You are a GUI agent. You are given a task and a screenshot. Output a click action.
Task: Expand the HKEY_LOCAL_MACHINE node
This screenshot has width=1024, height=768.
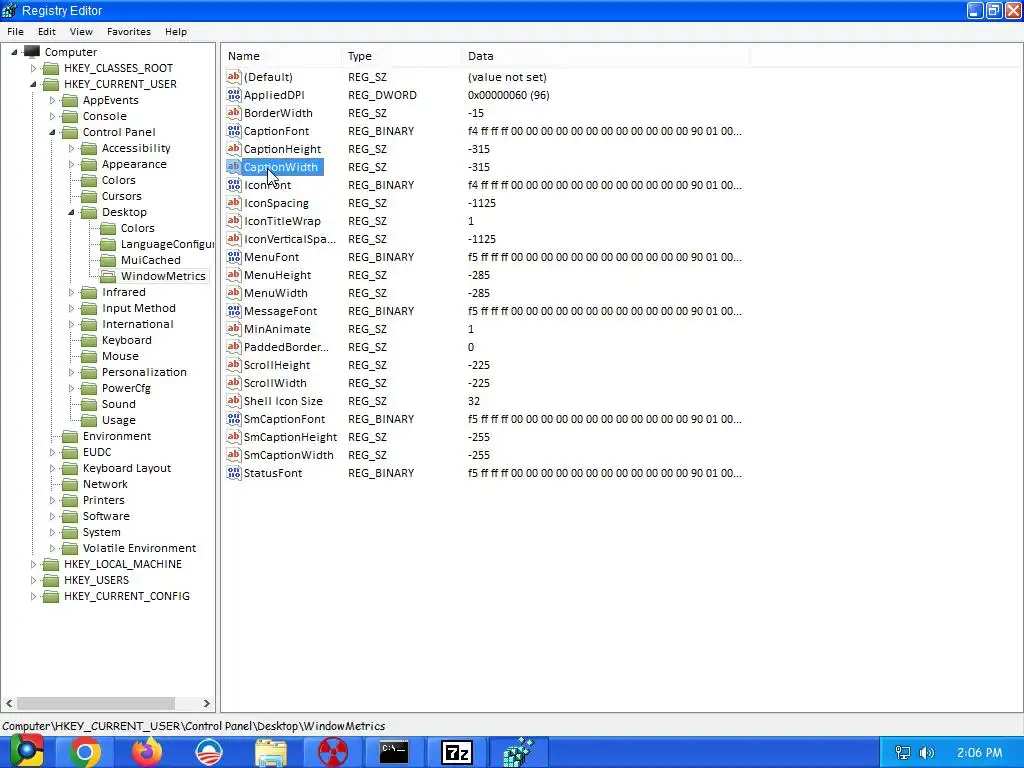coord(33,564)
